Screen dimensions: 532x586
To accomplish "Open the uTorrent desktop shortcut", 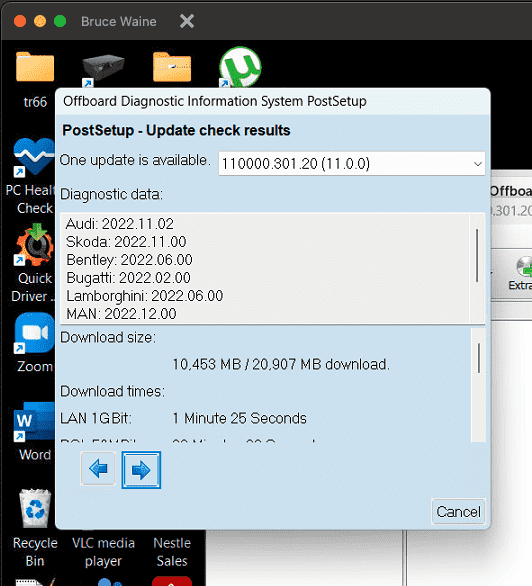I will coord(240,67).
